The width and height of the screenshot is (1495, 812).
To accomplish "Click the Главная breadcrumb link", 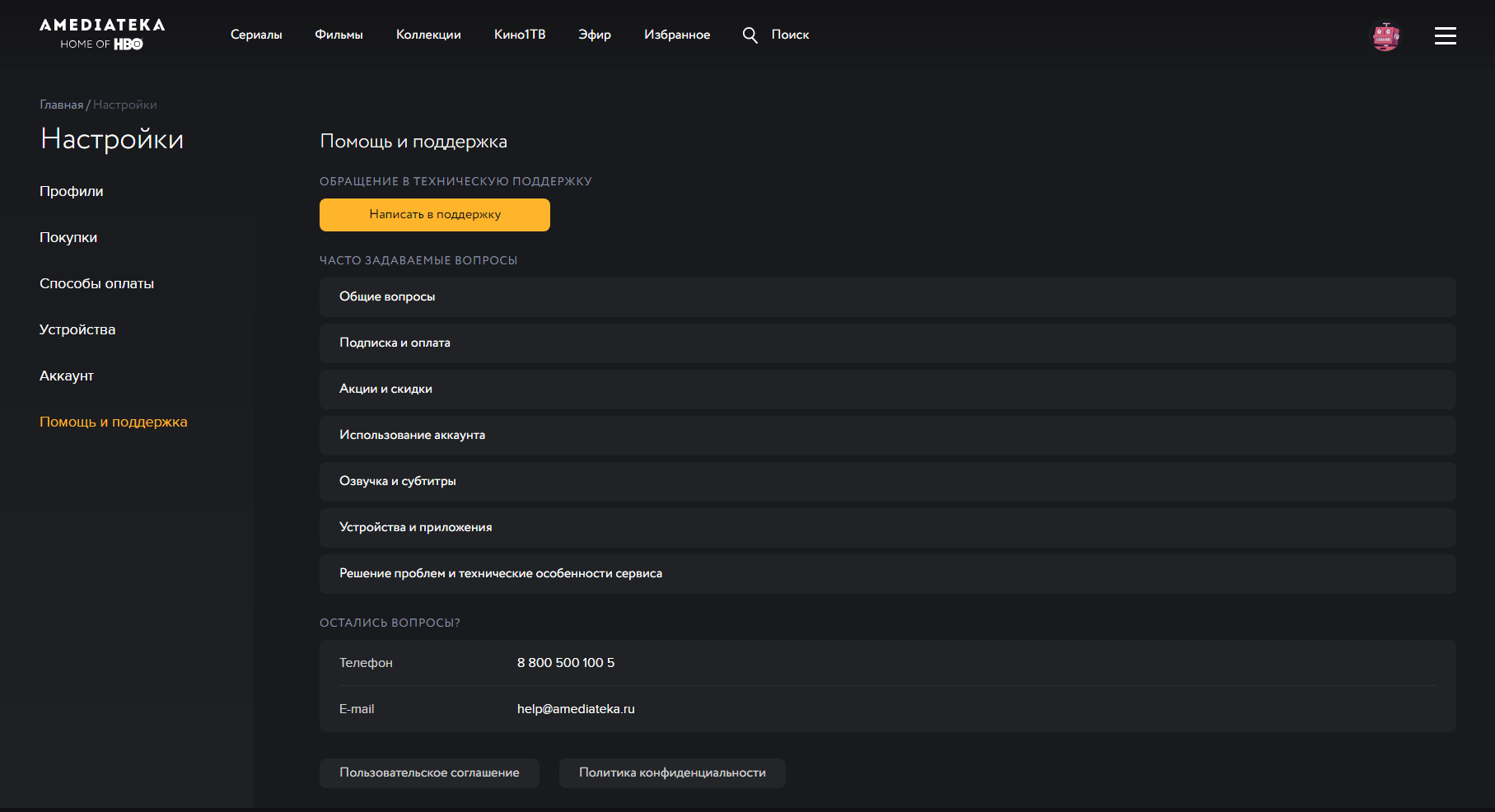I will (x=61, y=105).
